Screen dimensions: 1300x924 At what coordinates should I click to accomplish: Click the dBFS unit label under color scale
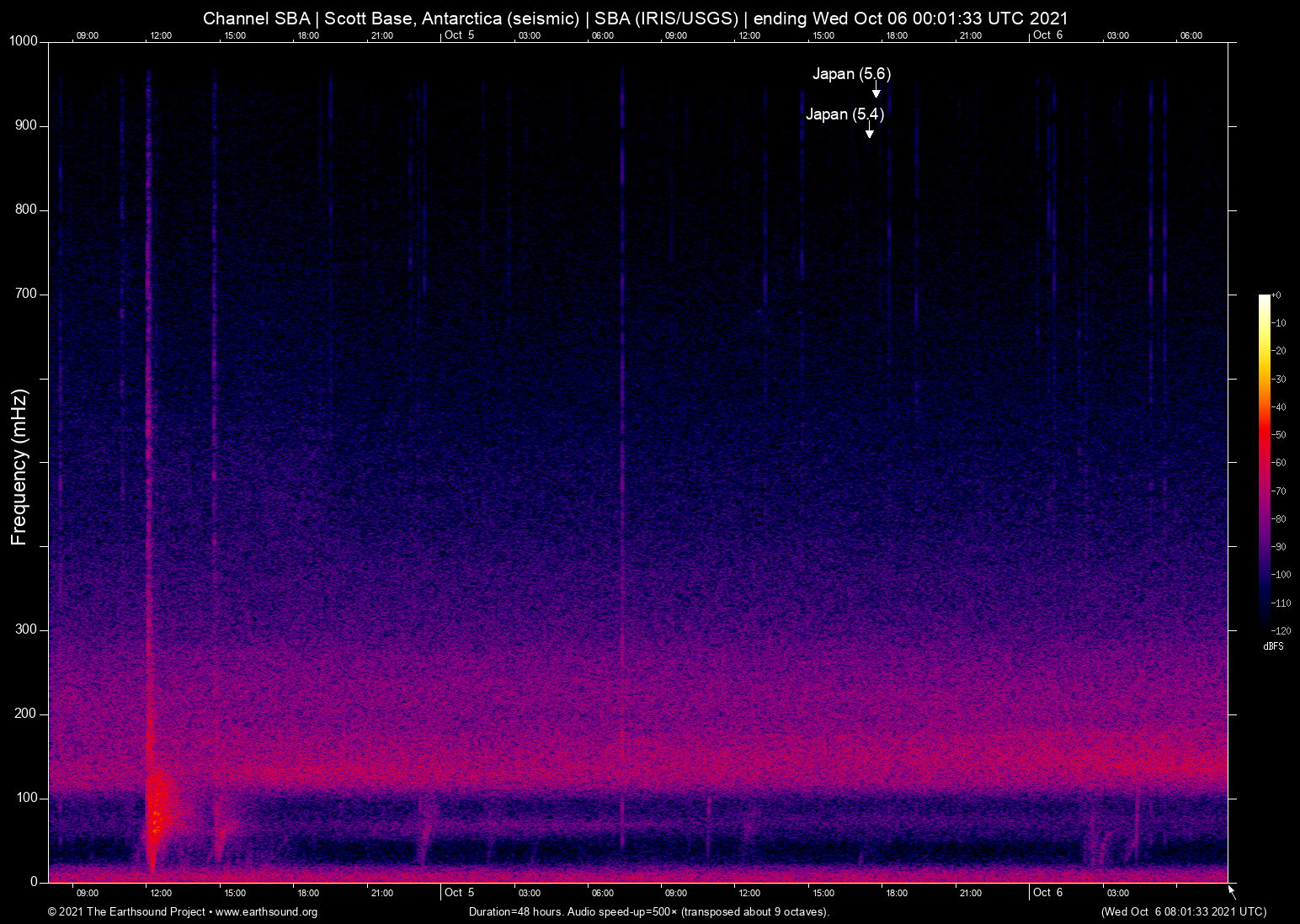1273,646
